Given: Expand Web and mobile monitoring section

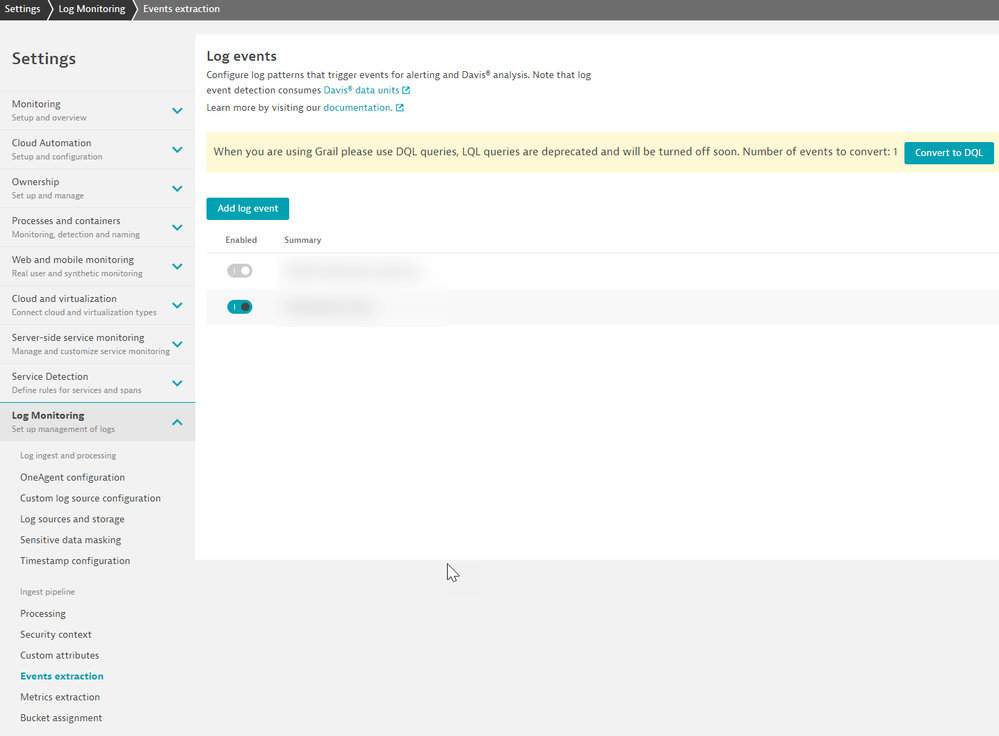Looking at the screenshot, I should (x=177, y=266).
